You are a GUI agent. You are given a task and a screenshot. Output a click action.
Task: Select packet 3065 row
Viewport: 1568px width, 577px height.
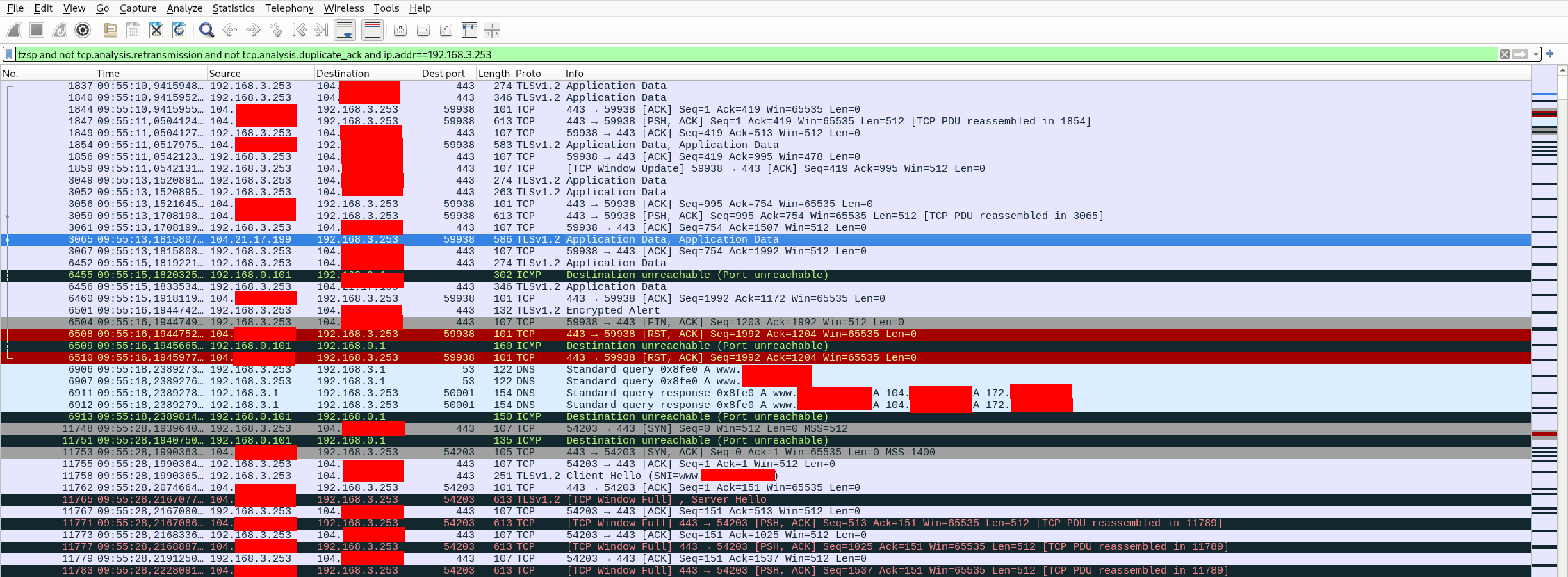(x=766, y=239)
